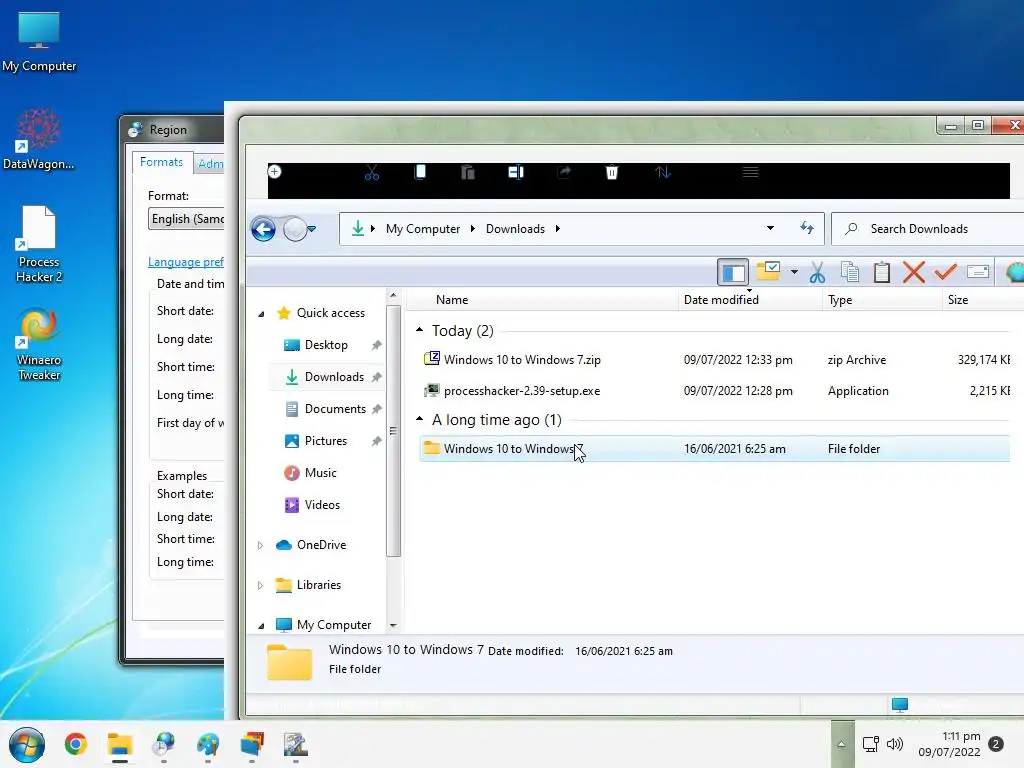The image size is (1024, 768).
Task: Sort files by the Size column header
Action: (x=957, y=300)
